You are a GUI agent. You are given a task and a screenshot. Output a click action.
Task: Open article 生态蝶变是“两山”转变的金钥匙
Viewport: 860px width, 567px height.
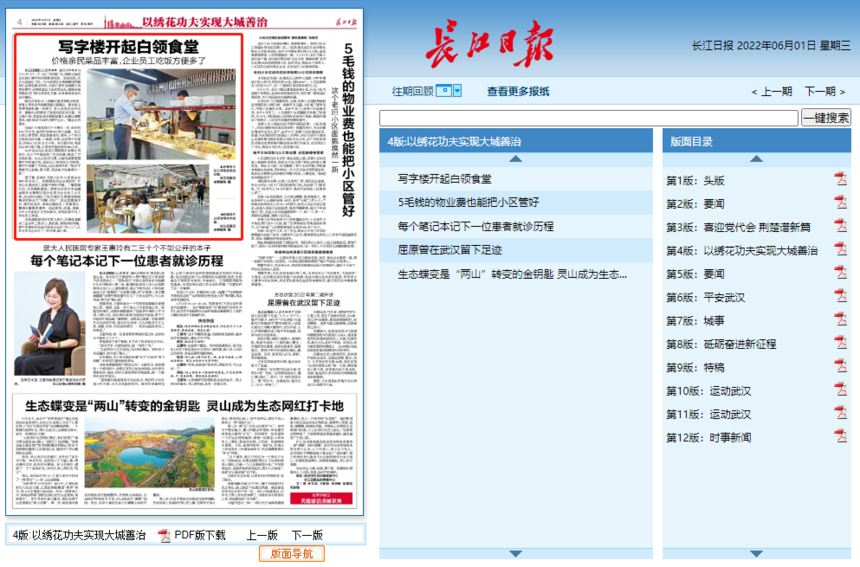512,274
